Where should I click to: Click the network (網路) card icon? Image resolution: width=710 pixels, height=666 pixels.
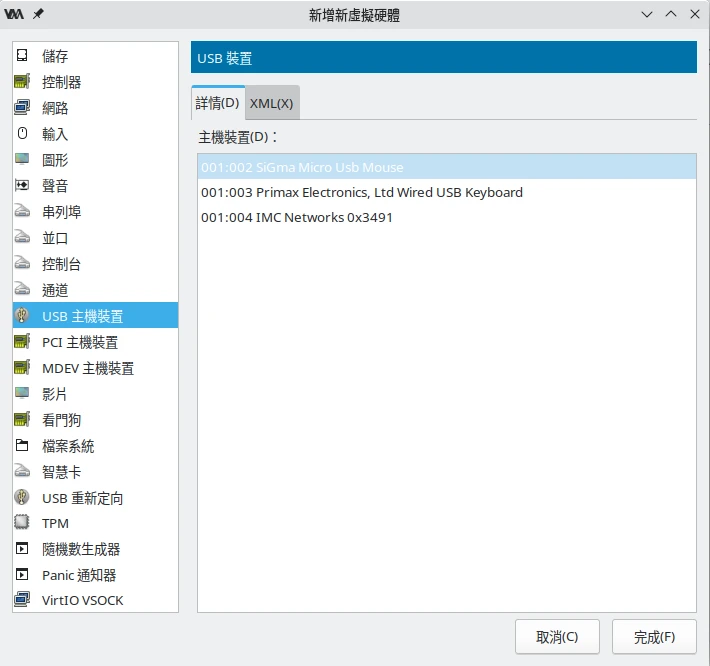[22, 108]
